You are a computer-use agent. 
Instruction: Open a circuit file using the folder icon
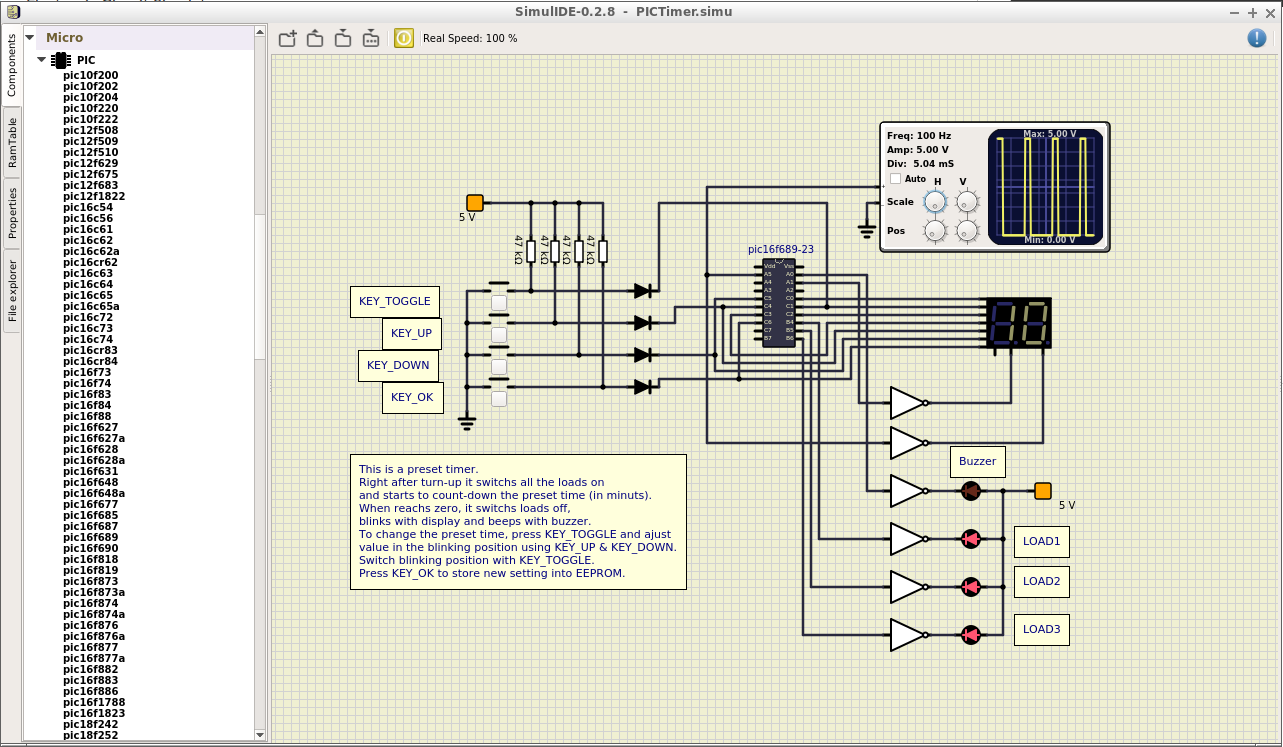(315, 37)
